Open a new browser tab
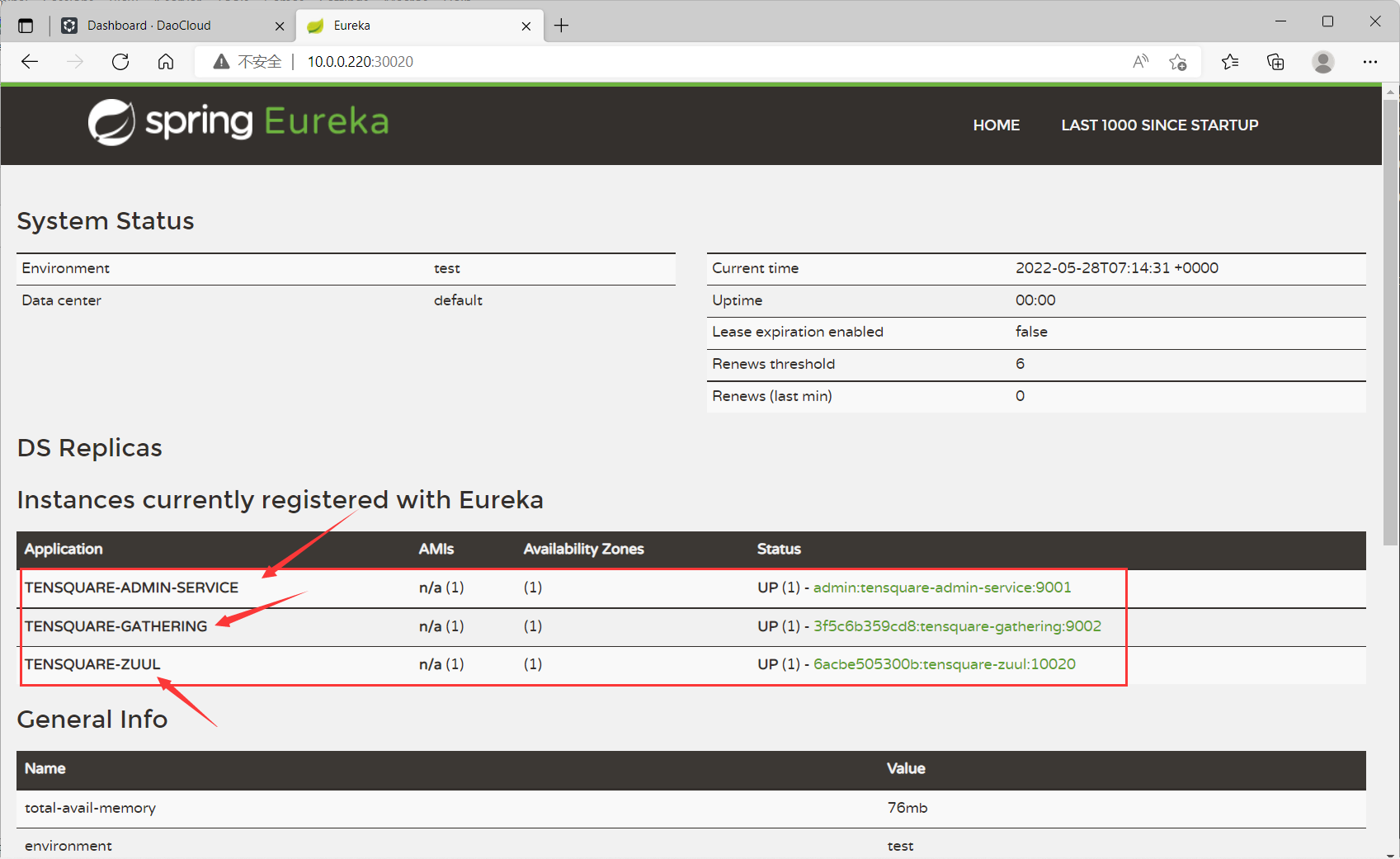 click(561, 26)
